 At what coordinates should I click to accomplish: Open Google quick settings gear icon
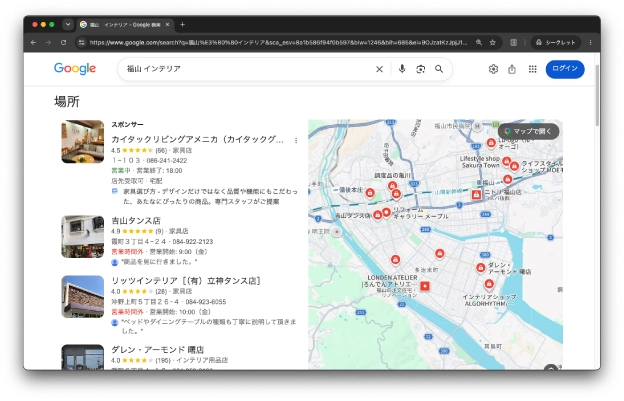pyautogui.click(x=493, y=69)
